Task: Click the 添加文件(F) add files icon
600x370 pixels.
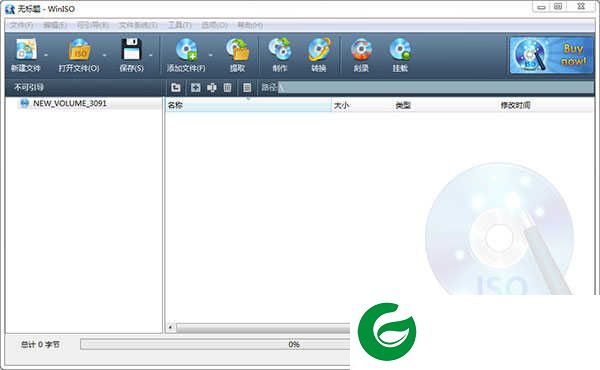Action: tap(186, 50)
